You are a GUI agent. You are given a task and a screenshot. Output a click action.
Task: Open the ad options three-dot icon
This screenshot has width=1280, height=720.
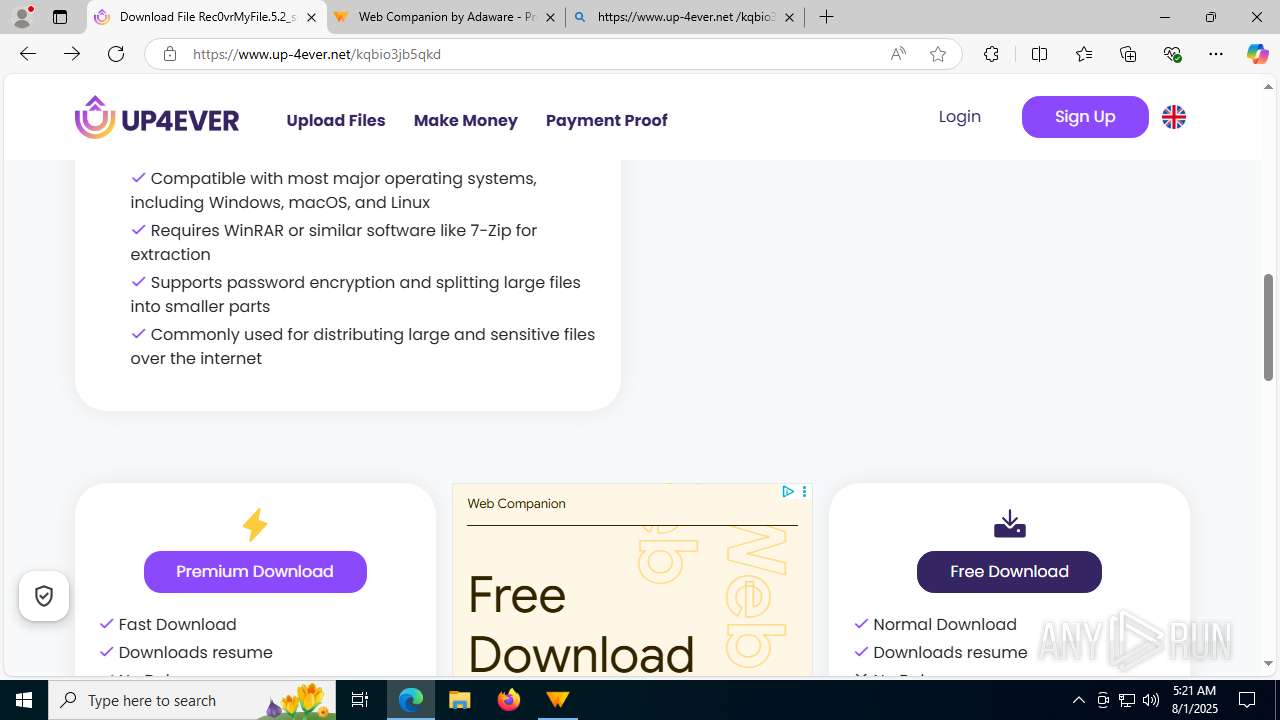point(804,492)
